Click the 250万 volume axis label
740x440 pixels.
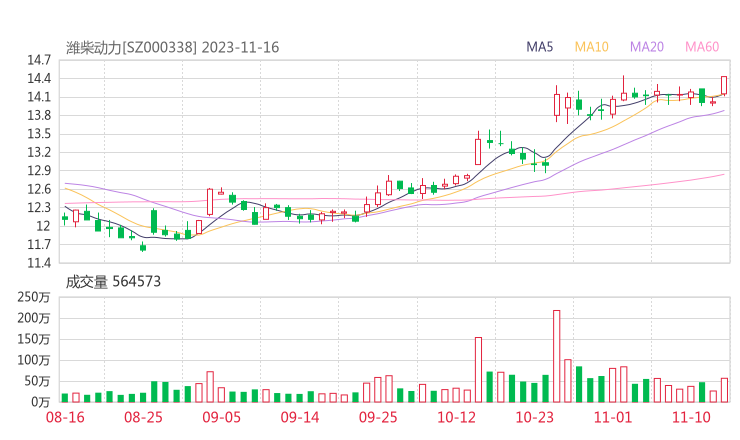[x=34, y=297]
